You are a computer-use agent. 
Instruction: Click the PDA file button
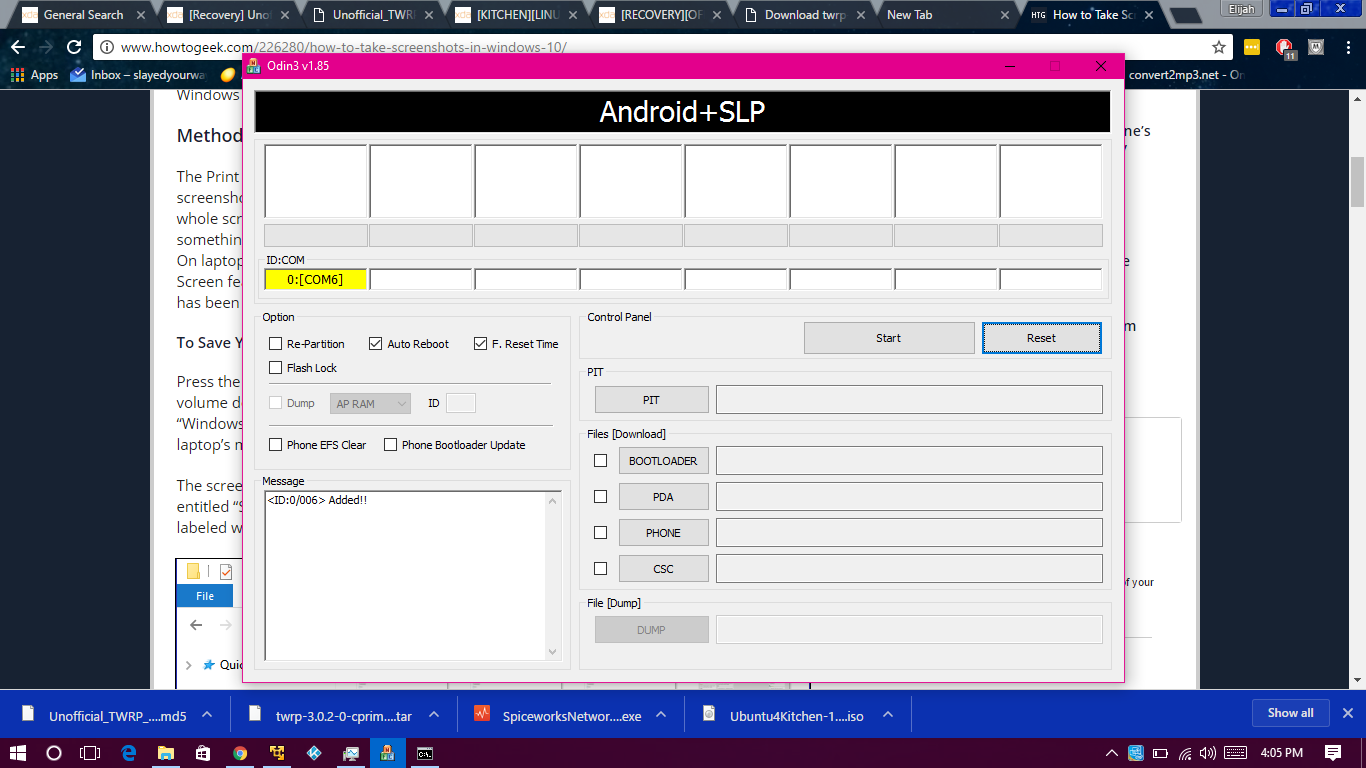[x=663, y=497]
